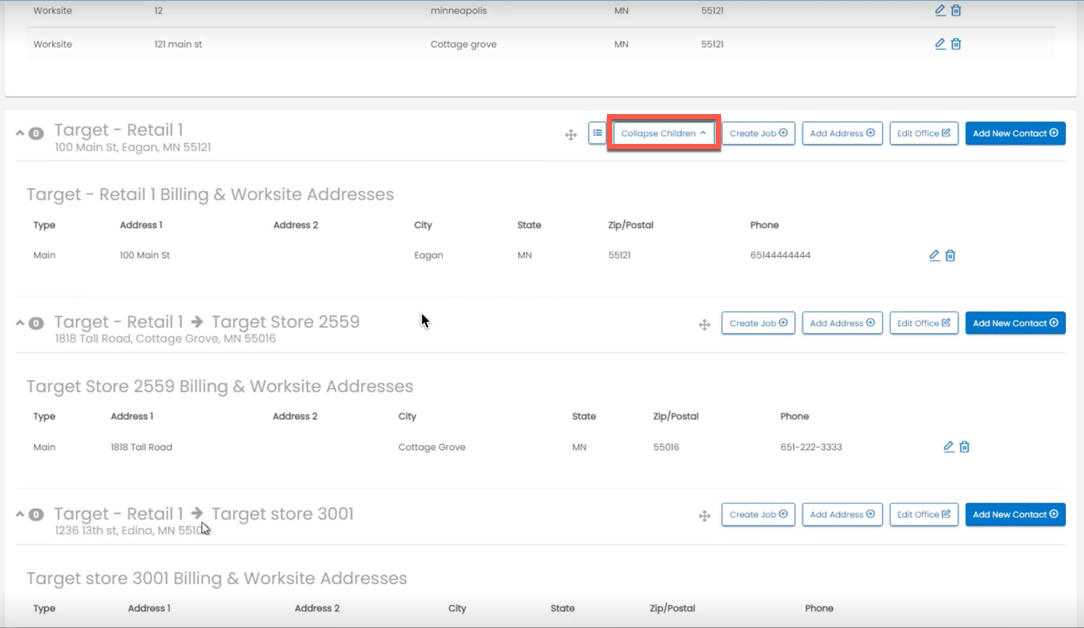Create Job for Target - Retail 1

point(758,133)
